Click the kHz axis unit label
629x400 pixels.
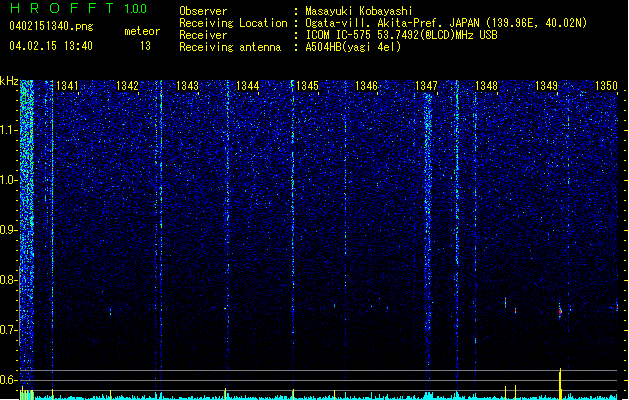[x=9, y=81]
